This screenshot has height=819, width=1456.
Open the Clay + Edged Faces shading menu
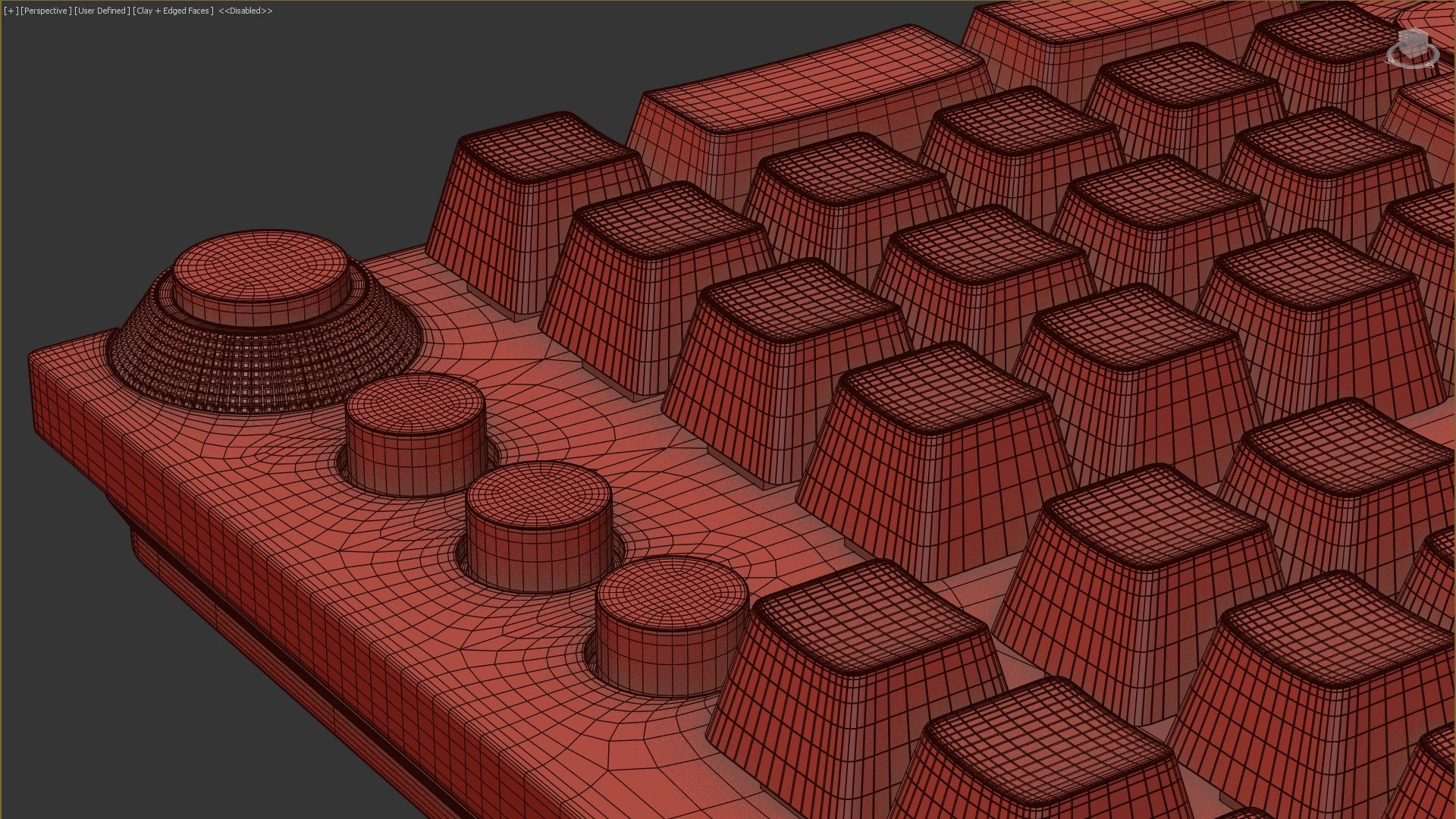(173, 11)
